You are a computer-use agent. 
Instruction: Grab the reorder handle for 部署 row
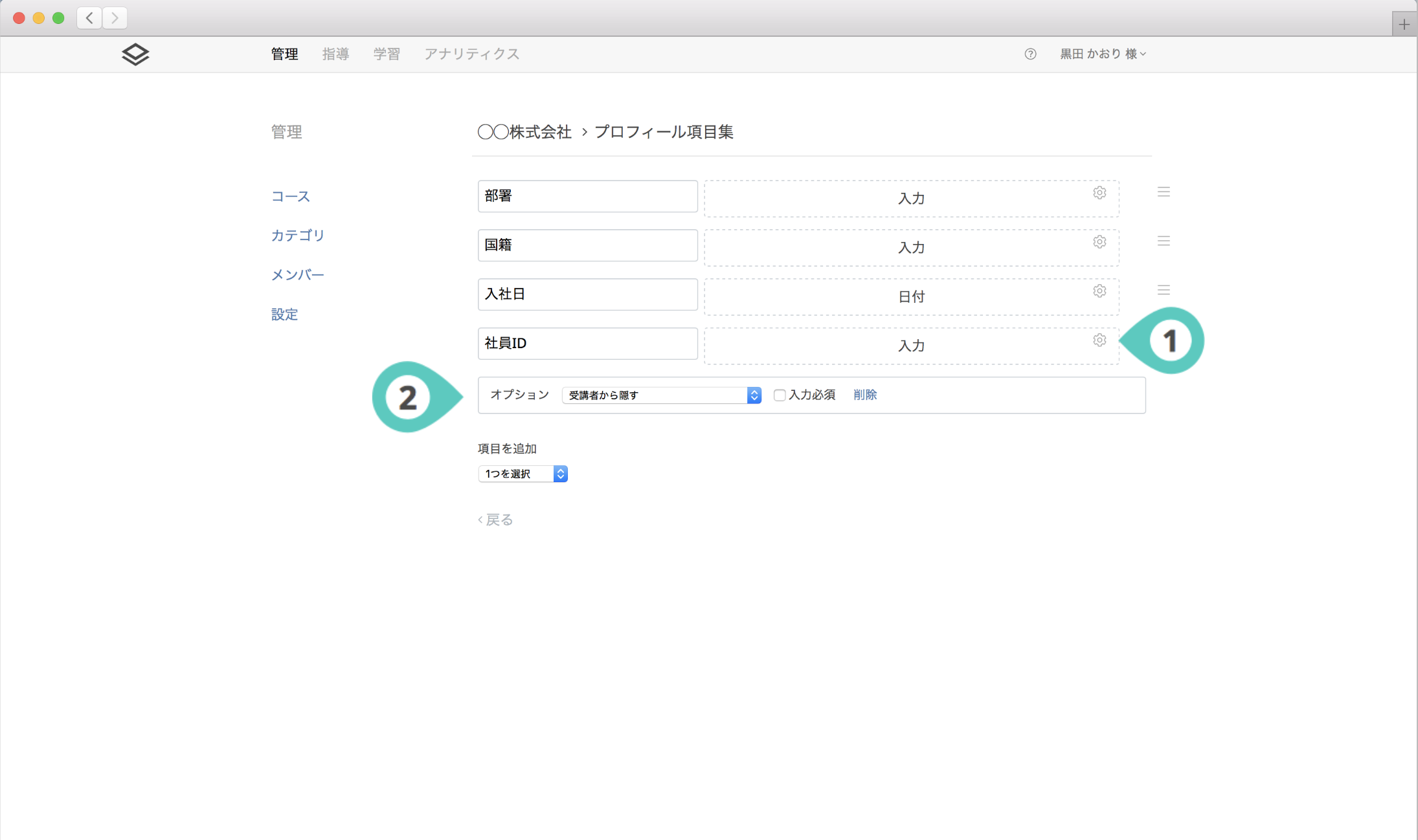[x=1164, y=192]
